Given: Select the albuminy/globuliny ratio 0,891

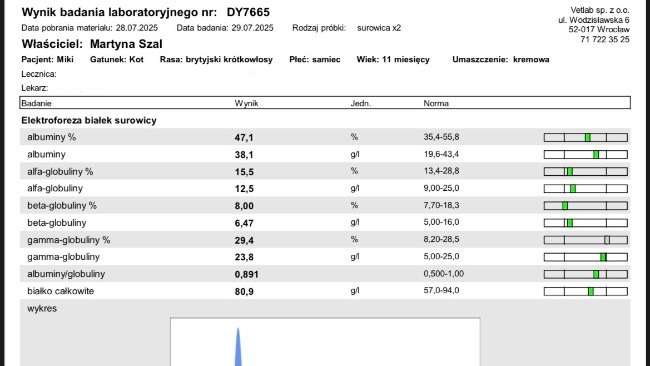Looking at the screenshot, I should tap(247, 274).
